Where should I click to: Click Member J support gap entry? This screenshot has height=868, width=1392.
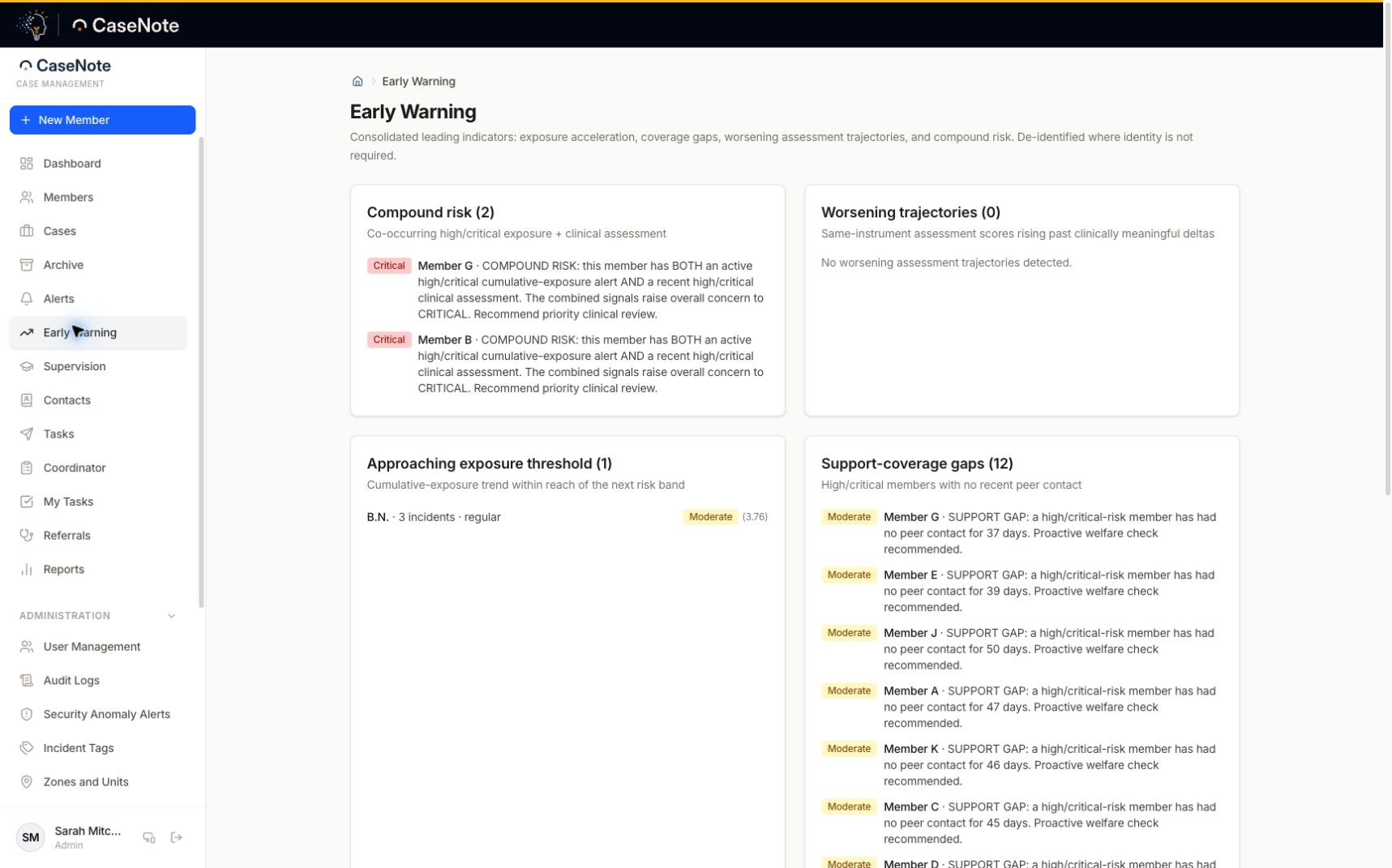[1022, 649]
